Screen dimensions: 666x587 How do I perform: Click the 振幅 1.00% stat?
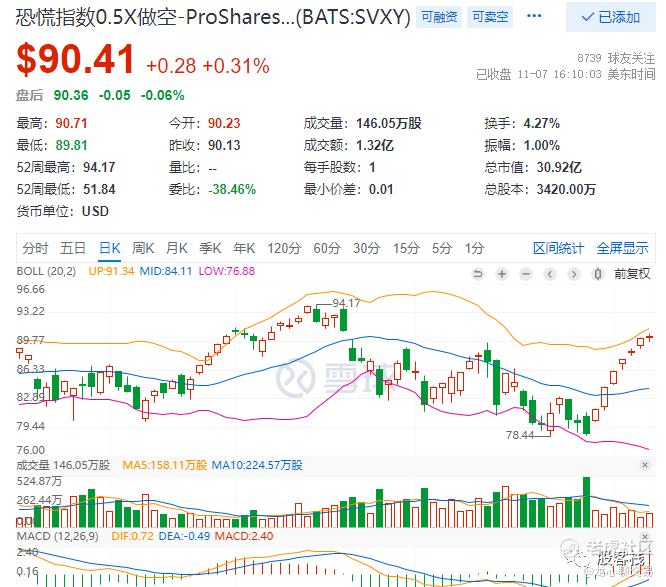point(522,146)
